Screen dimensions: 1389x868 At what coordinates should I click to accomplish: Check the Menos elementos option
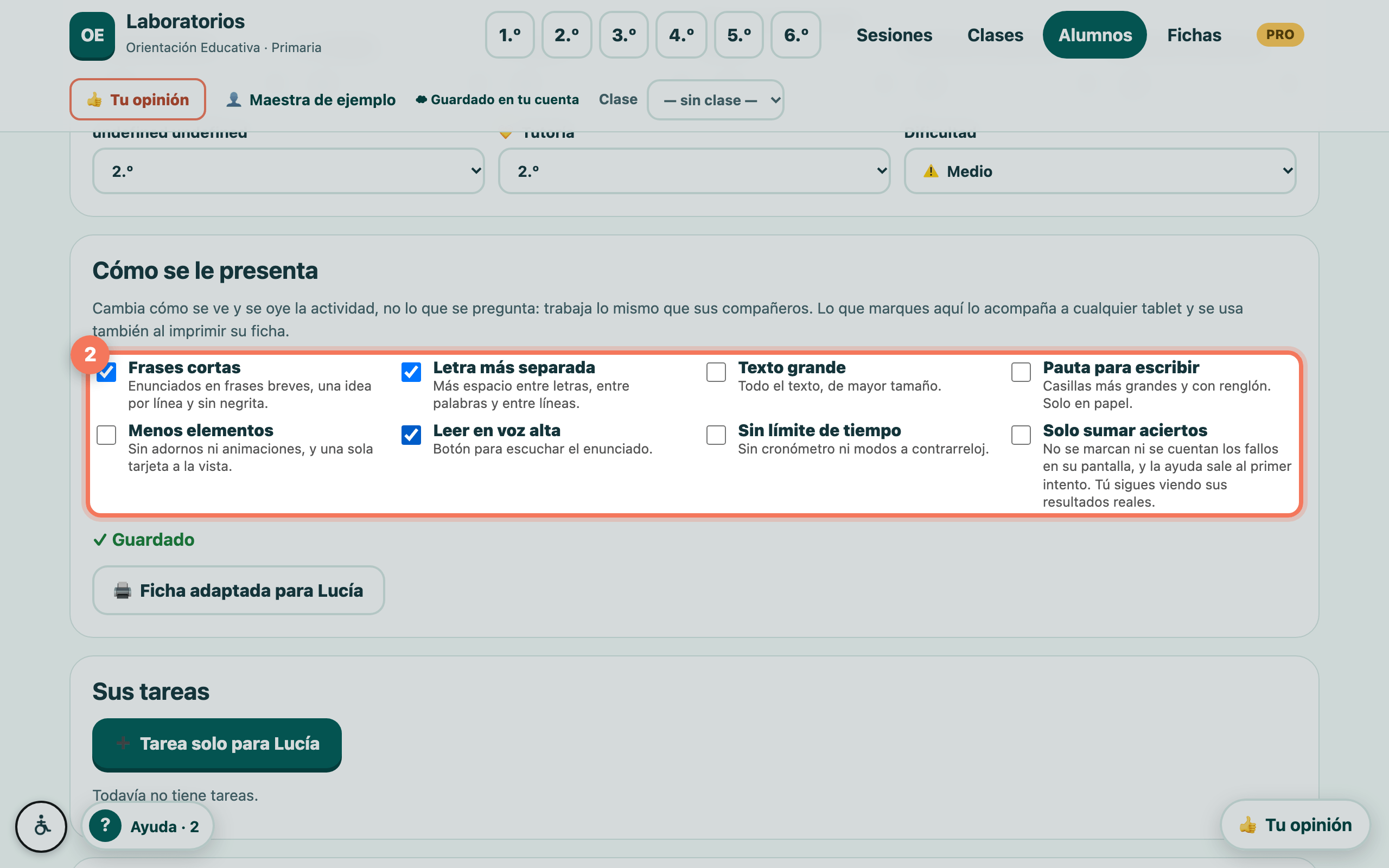click(107, 435)
